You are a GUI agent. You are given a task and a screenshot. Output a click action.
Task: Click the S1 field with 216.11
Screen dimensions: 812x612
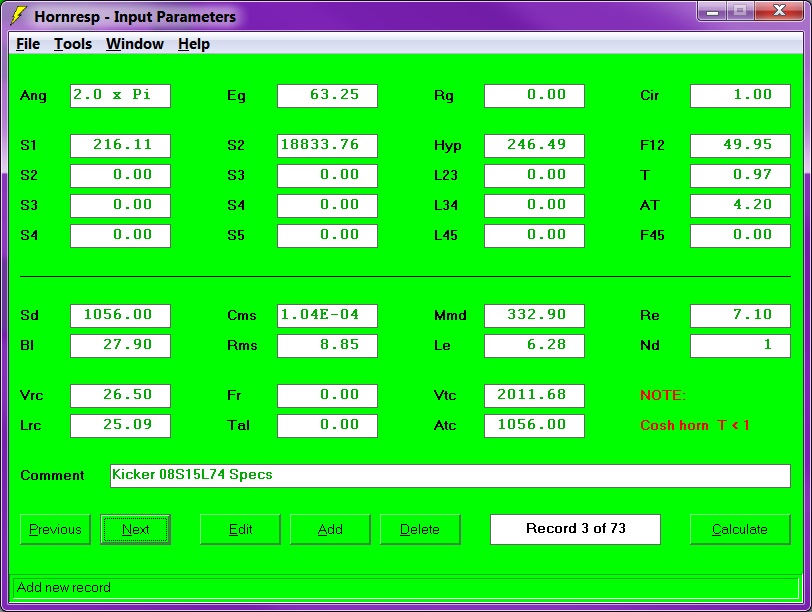click(x=120, y=145)
